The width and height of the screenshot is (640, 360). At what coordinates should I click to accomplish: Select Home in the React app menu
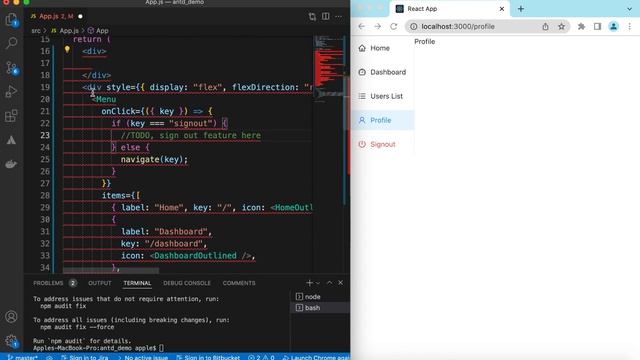pyautogui.click(x=382, y=48)
